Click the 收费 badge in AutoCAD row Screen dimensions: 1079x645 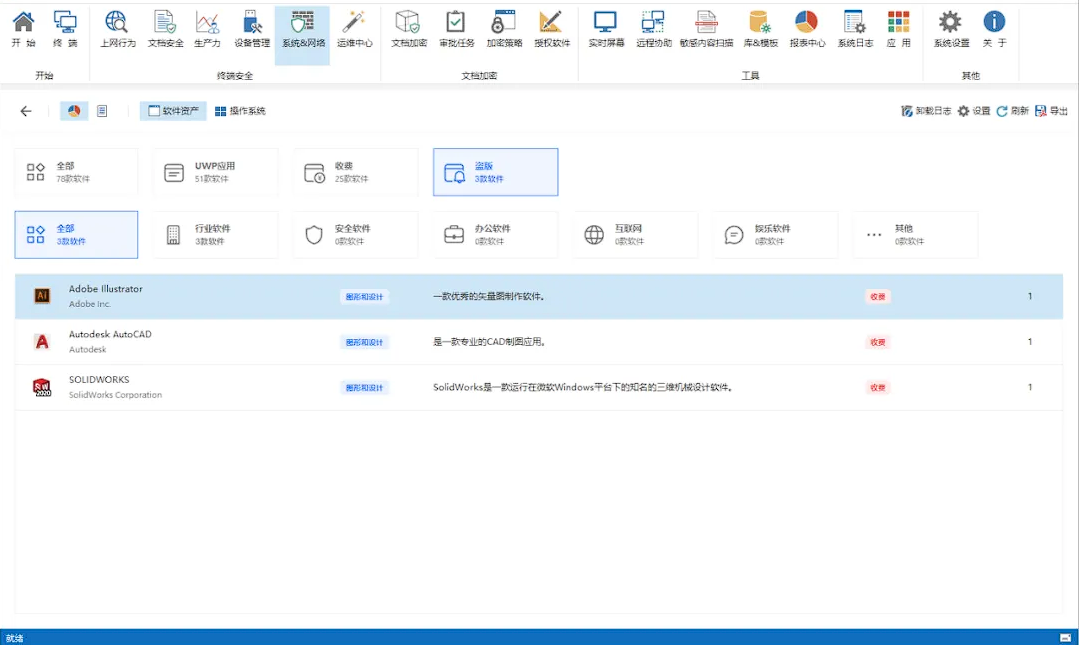coord(877,342)
